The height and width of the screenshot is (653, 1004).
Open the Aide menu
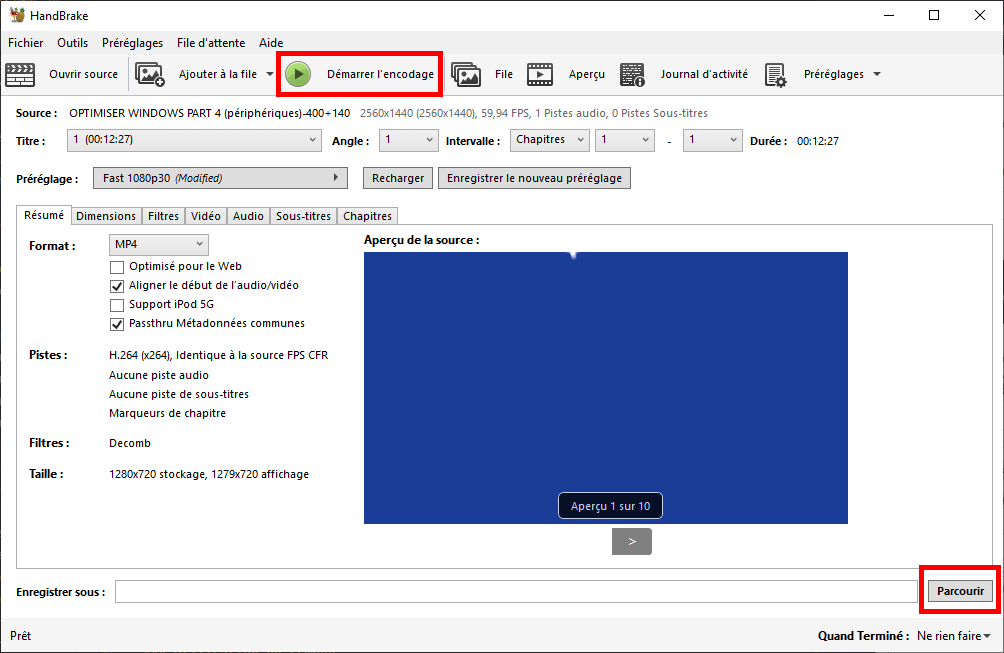[271, 43]
